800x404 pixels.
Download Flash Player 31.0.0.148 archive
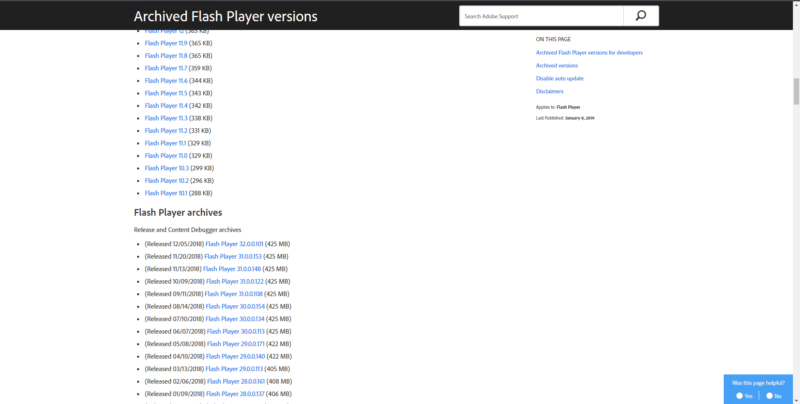click(232, 269)
